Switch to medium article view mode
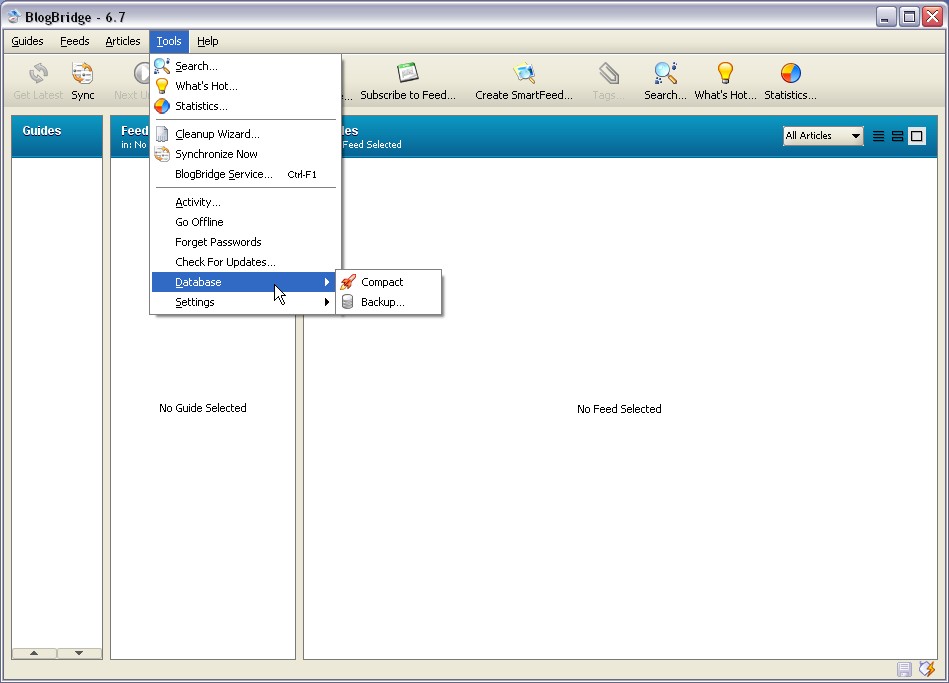Screen dimensions: 949x683 [898, 136]
